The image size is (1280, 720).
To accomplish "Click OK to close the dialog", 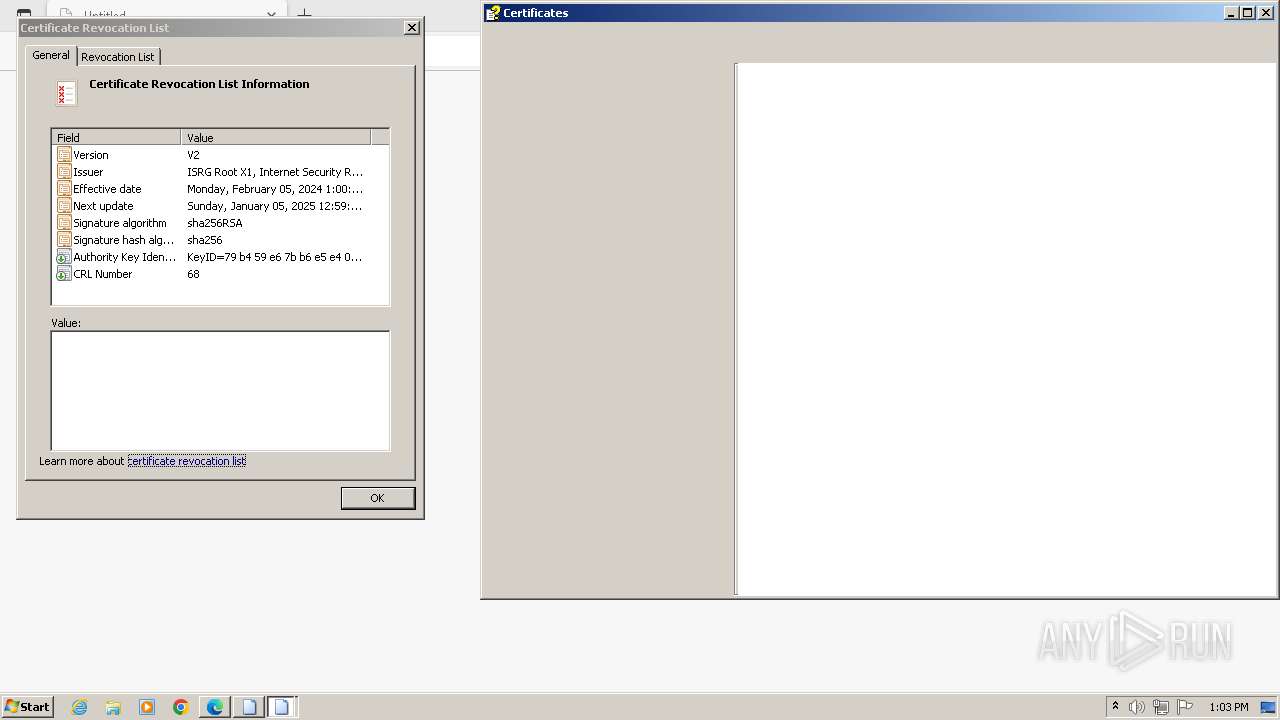I will [x=377, y=498].
